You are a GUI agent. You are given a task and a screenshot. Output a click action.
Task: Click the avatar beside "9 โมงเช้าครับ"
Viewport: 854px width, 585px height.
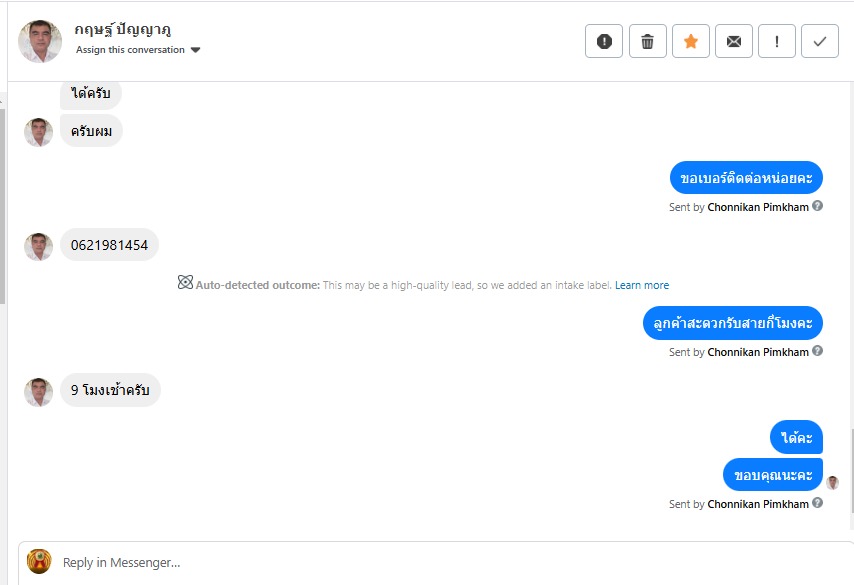point(39,391)
